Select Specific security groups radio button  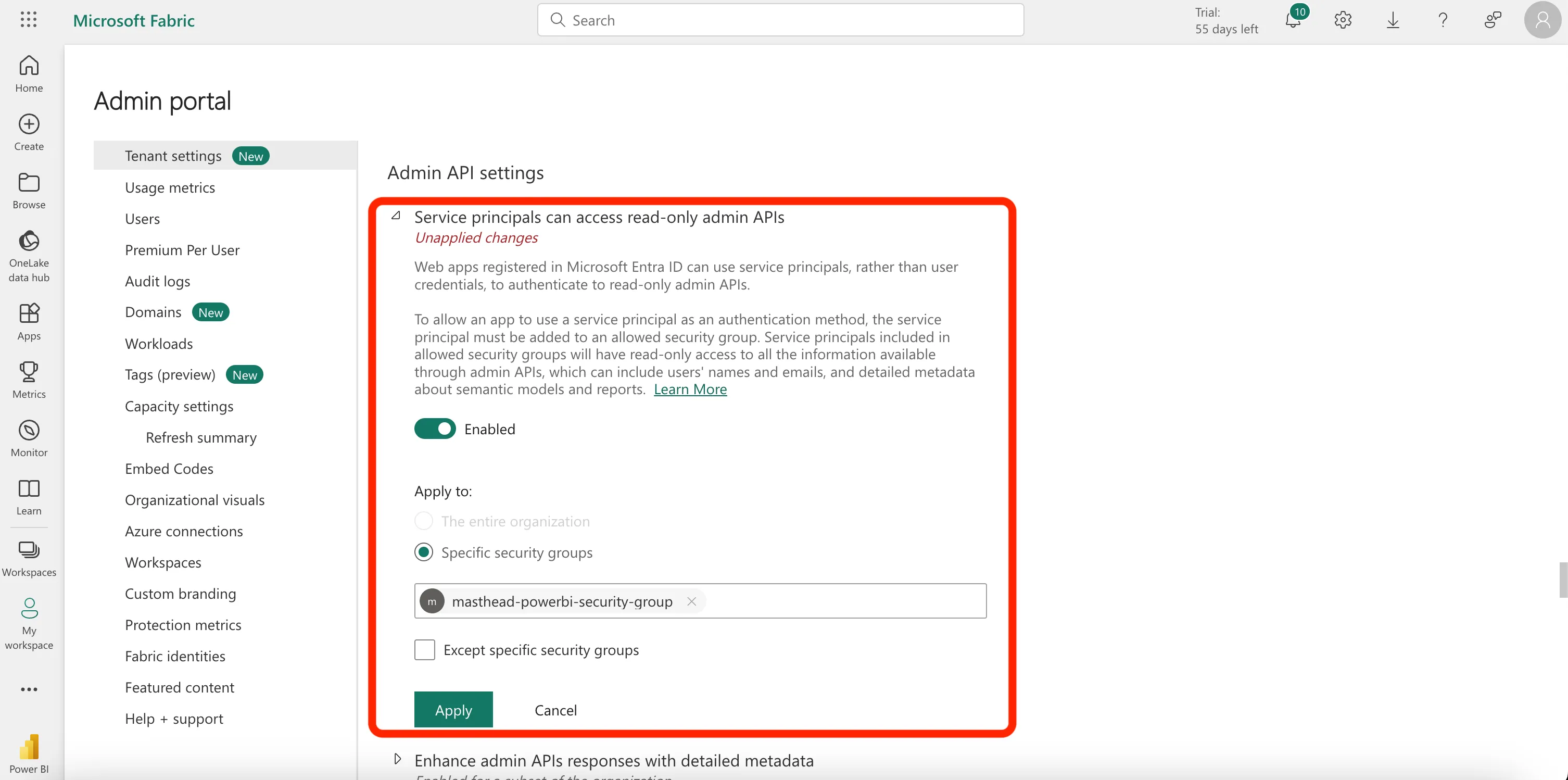424,552
